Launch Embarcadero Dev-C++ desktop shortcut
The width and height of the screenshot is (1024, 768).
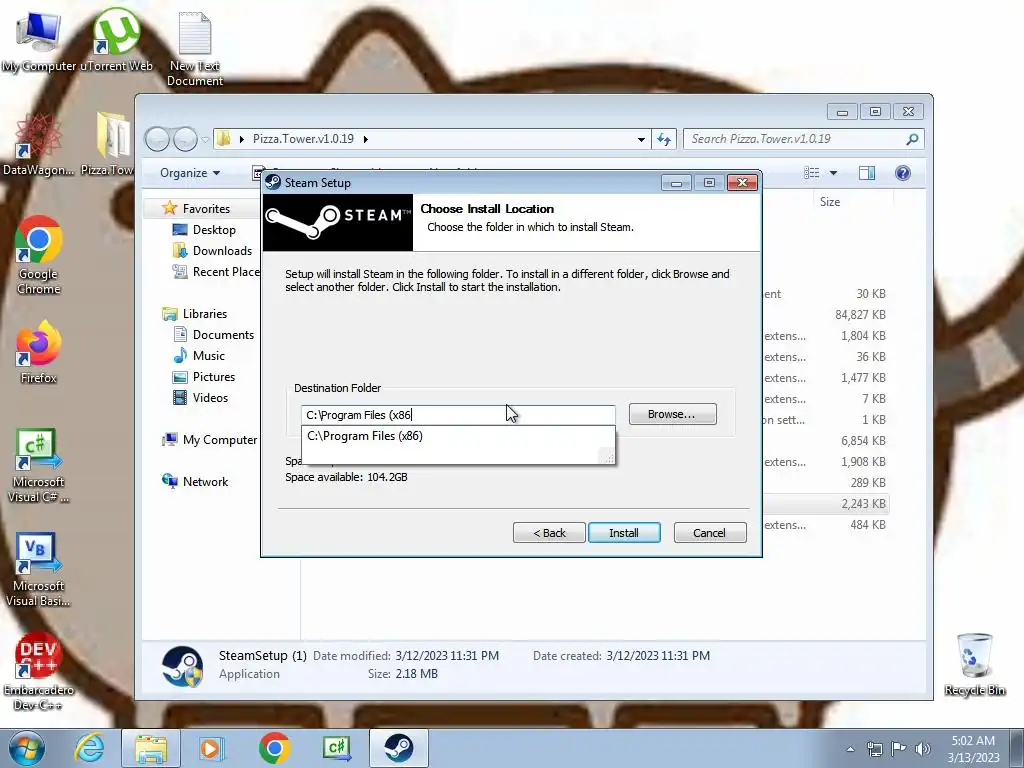coord(39,672)
